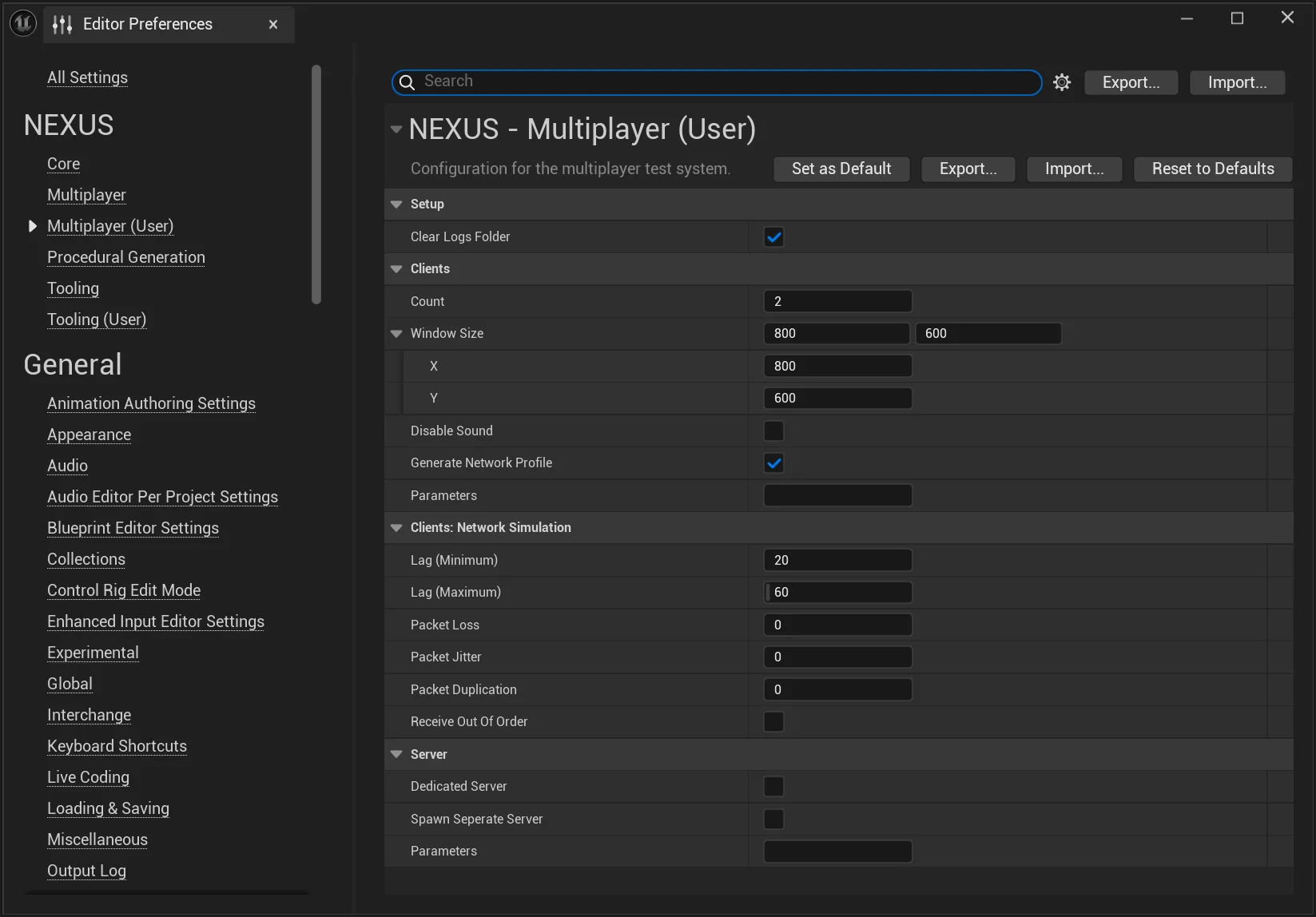This screenshot has width=1316, height=917.
Task: Click the Lag (Minimum) value field
Action: [837, 560]
